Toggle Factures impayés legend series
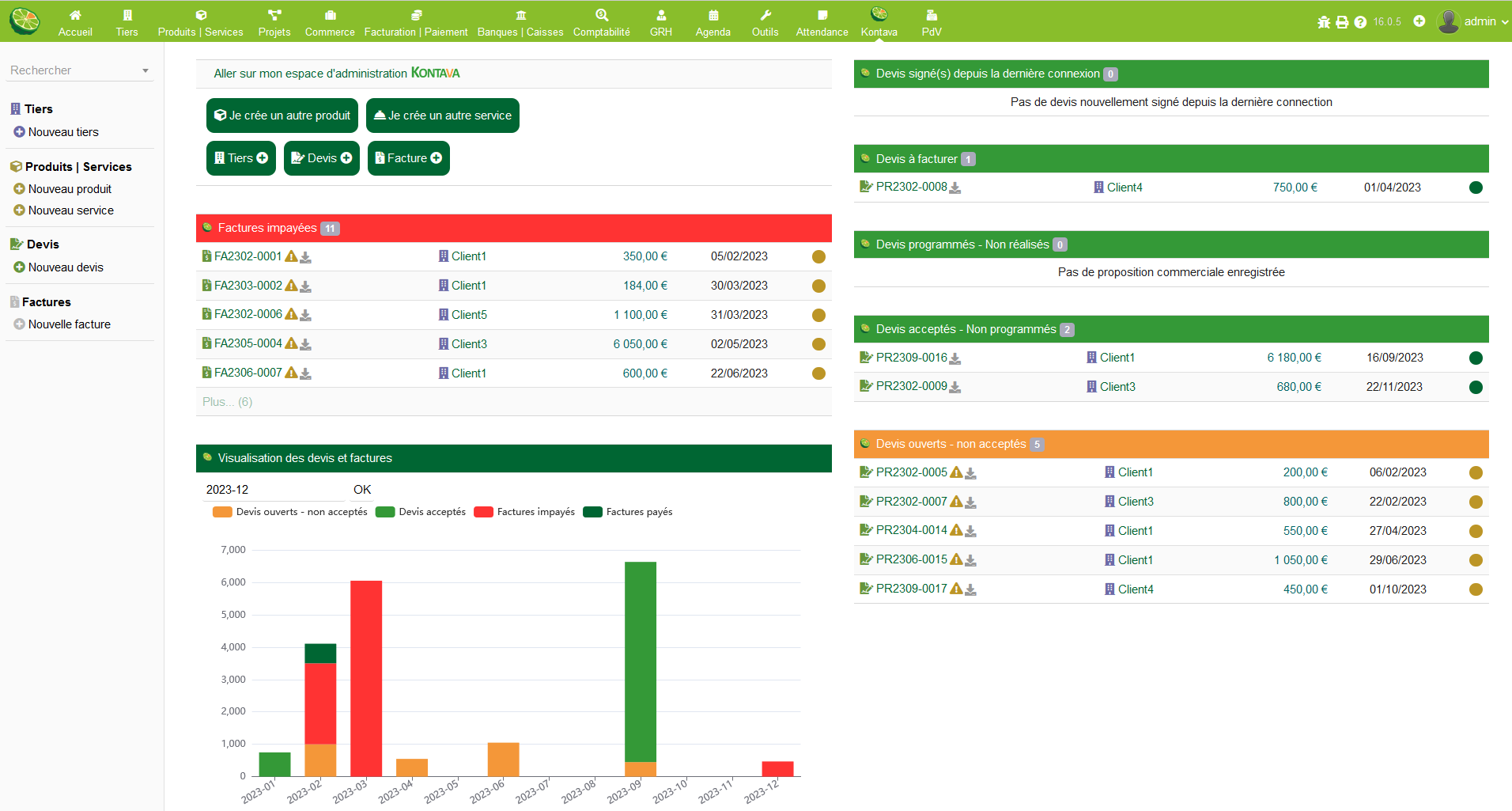Viewport: 1512px width, 811px height. [524, 512]
